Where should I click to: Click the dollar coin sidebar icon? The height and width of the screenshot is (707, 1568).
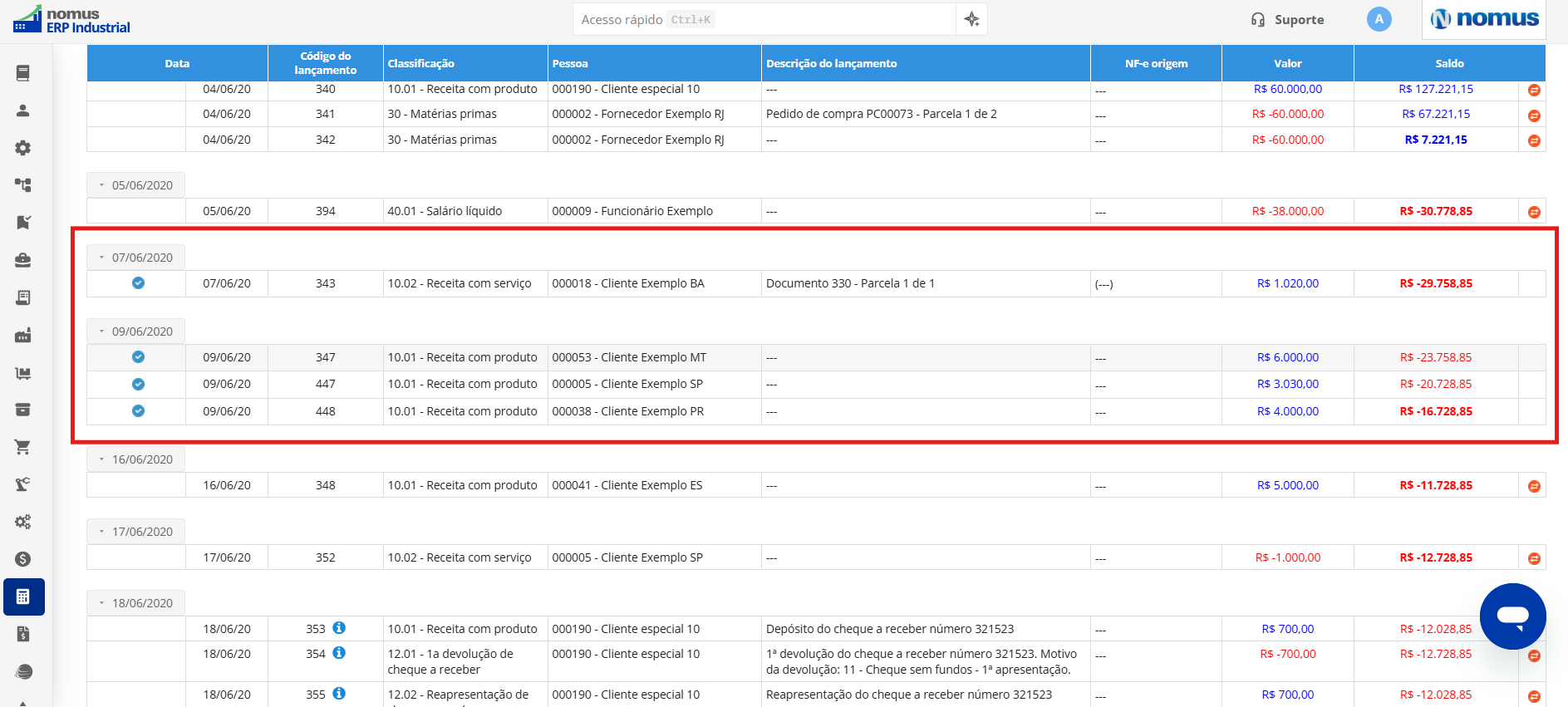(23, 559)
